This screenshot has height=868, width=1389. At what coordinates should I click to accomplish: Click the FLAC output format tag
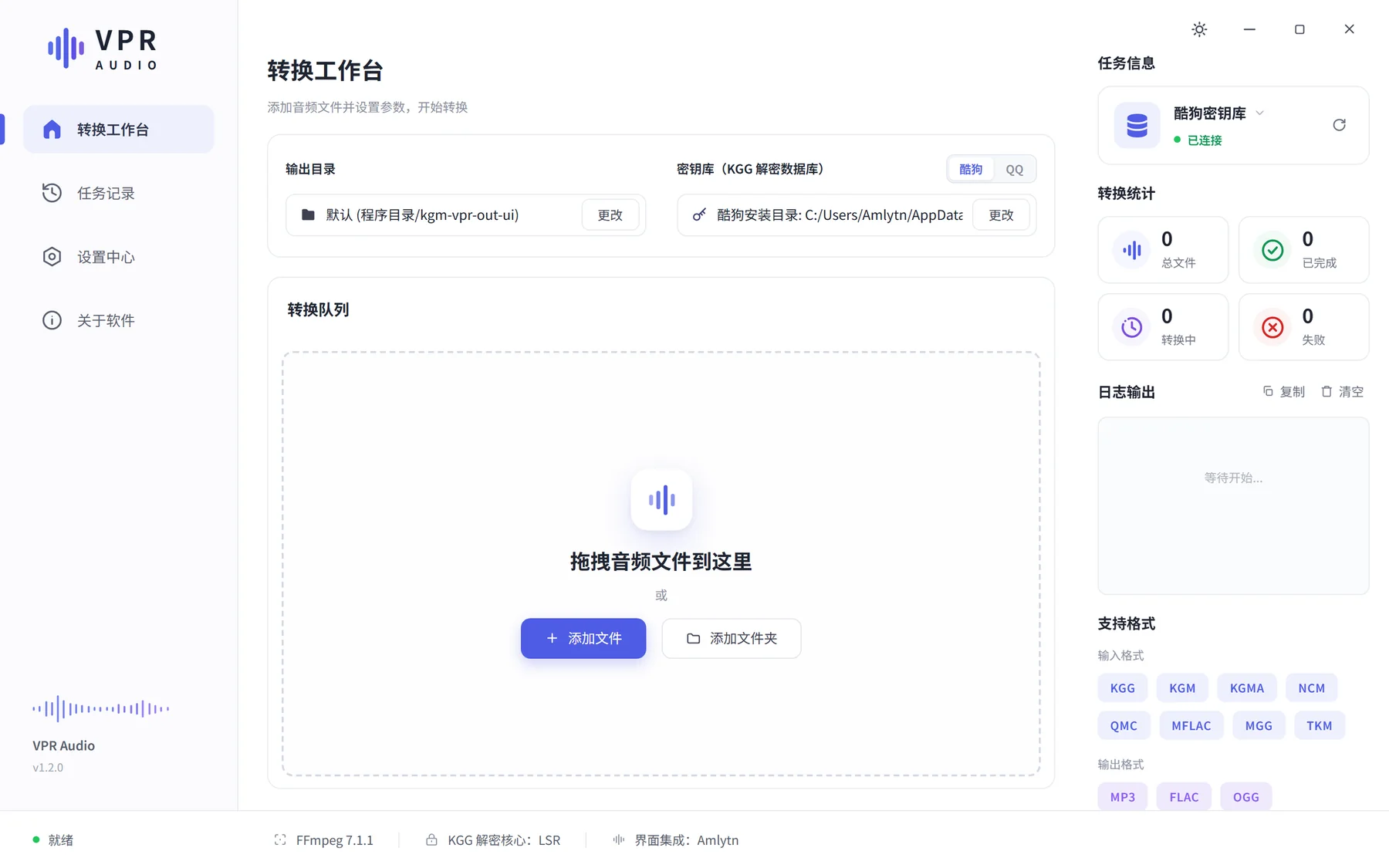tap(1184, 797)
